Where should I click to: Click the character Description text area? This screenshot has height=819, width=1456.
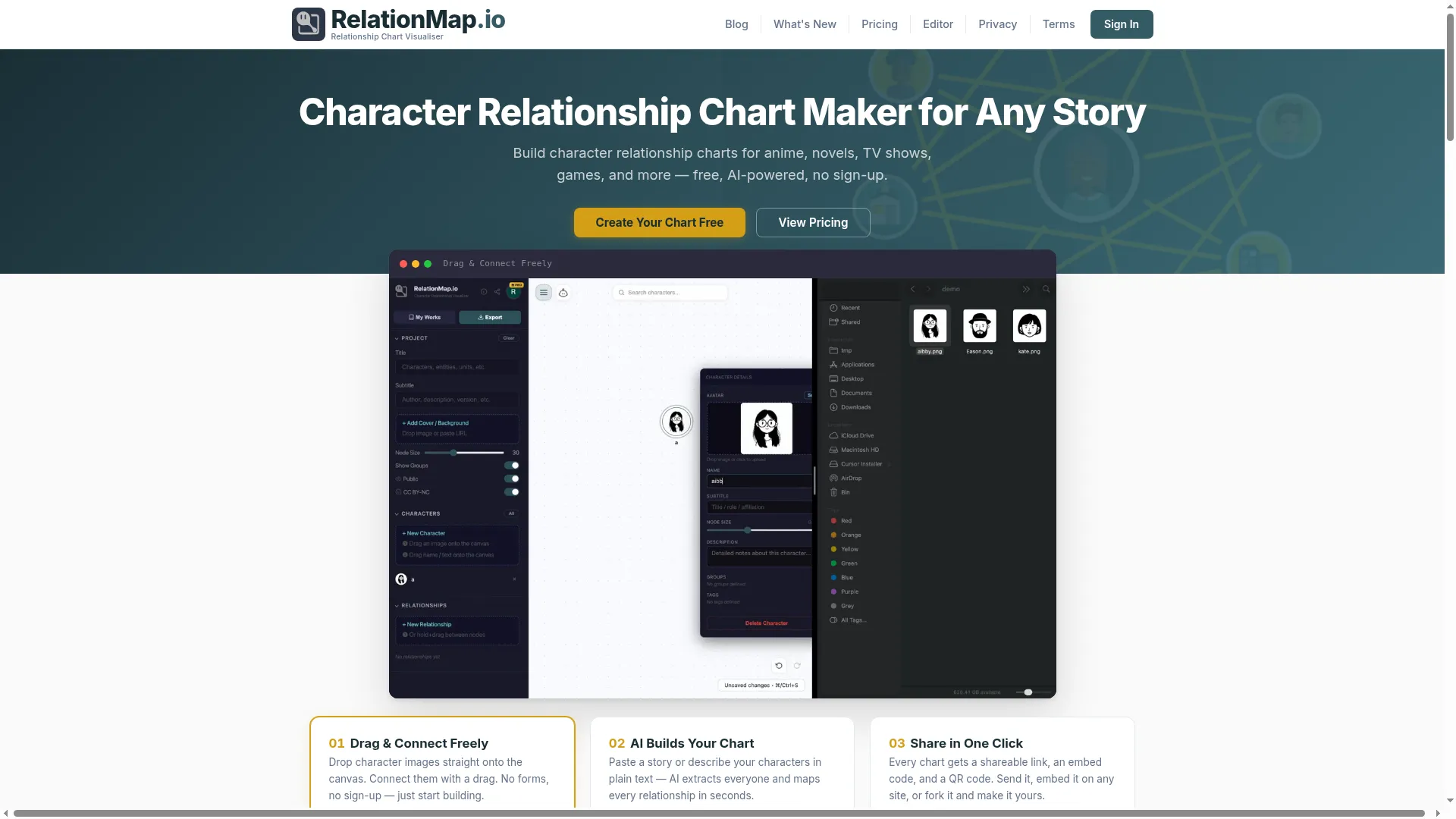coord(759,557)
